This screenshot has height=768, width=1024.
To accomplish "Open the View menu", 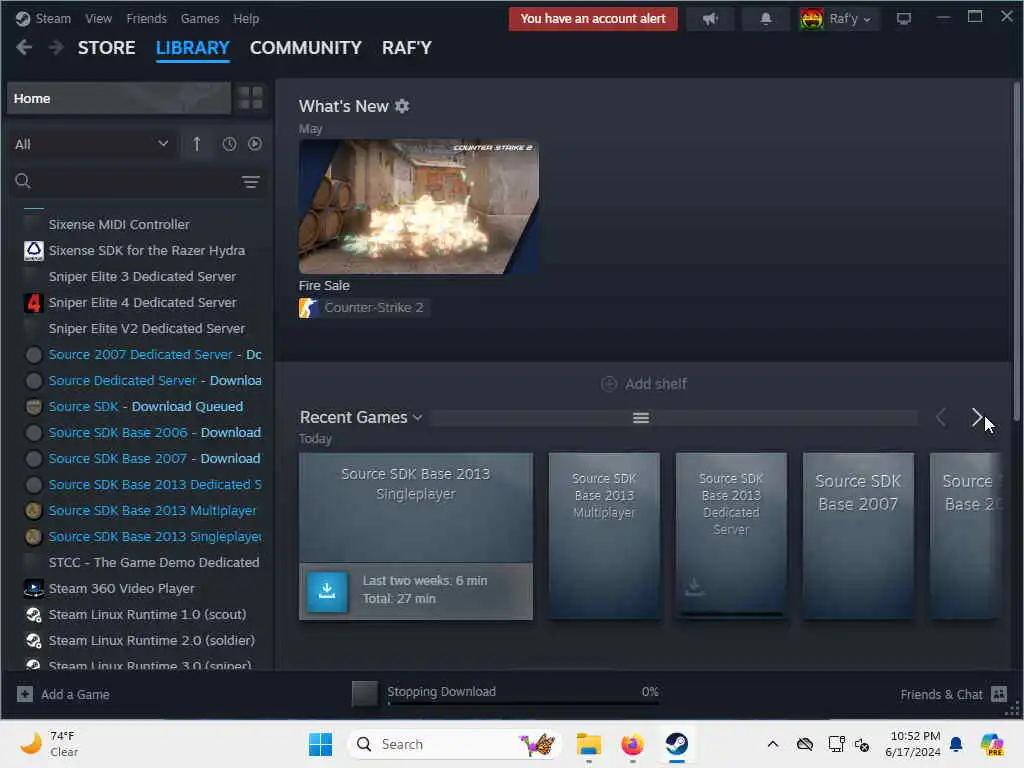I will point(98,18).
